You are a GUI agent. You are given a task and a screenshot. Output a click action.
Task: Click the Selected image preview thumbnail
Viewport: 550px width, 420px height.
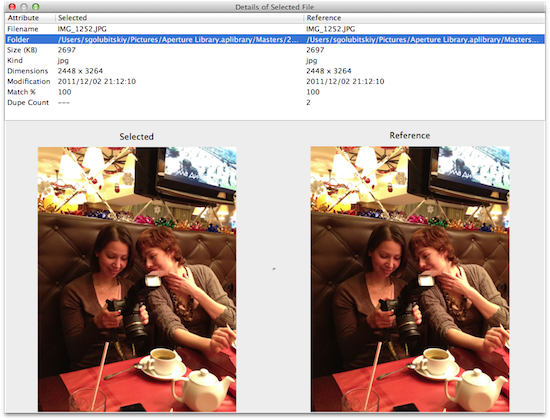pyautogui.click(x=137, y=279)
